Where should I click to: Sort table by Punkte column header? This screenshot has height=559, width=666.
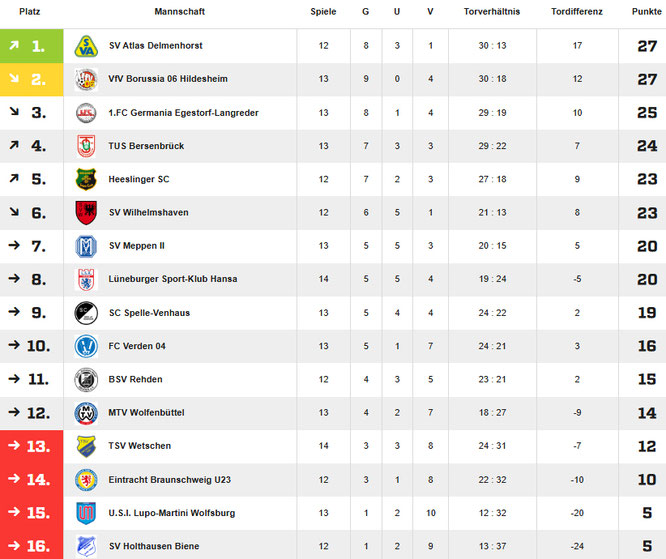(x=645, y=12)
